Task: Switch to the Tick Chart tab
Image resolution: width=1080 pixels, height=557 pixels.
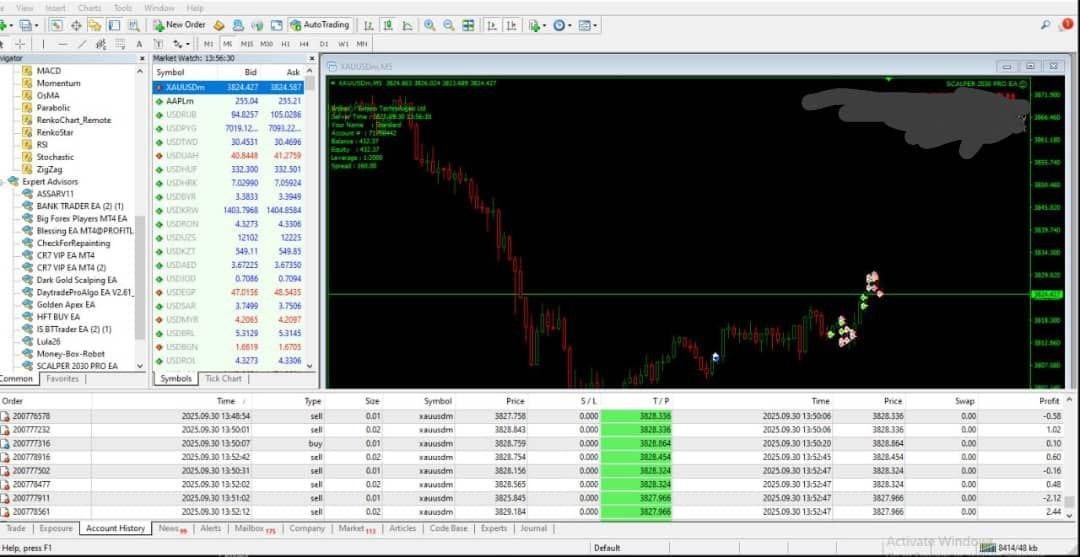Action: (223, 379)
